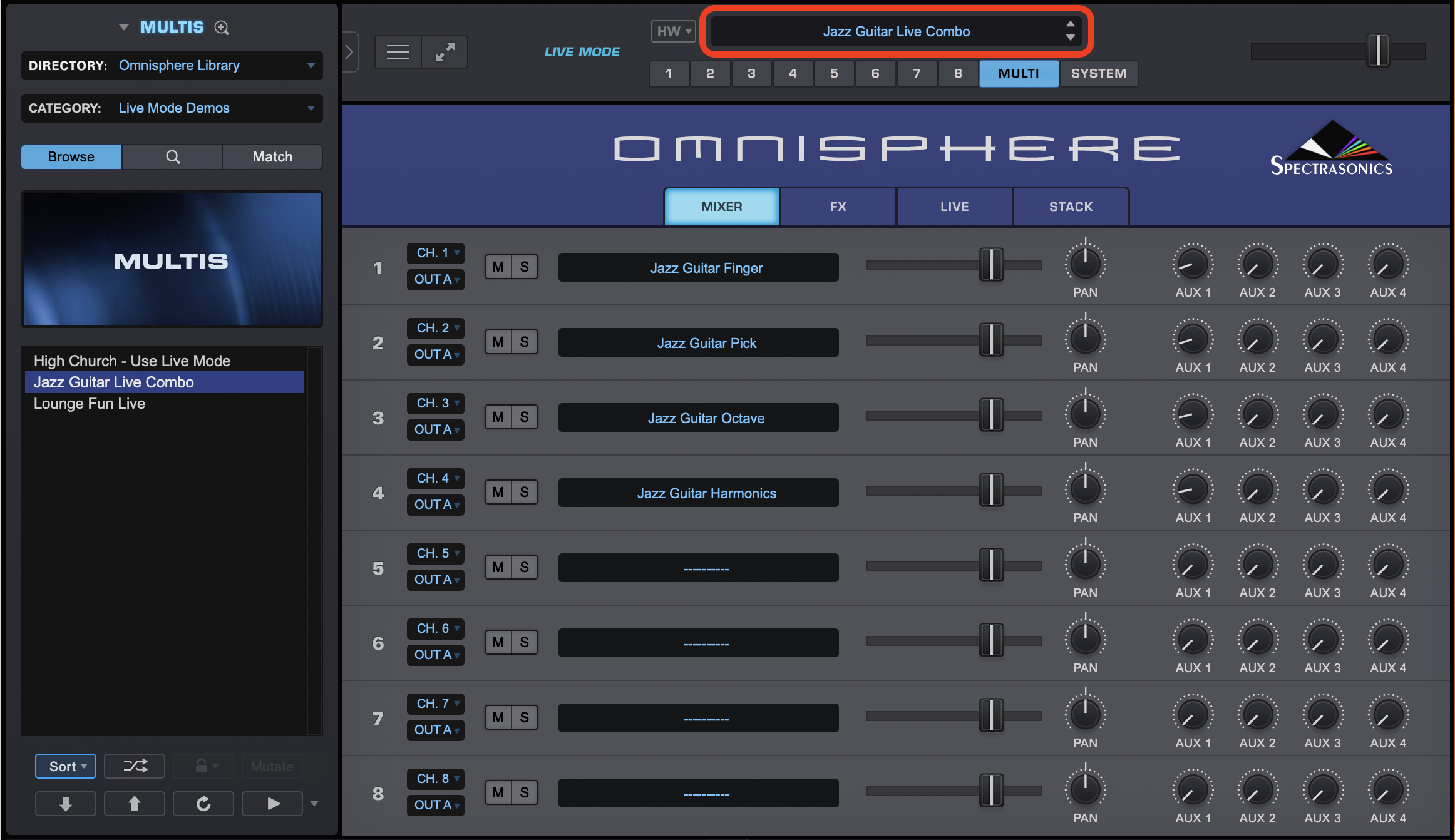Step to next multi with down arrow
1455x840 pixels.
tap(1071, 38)
